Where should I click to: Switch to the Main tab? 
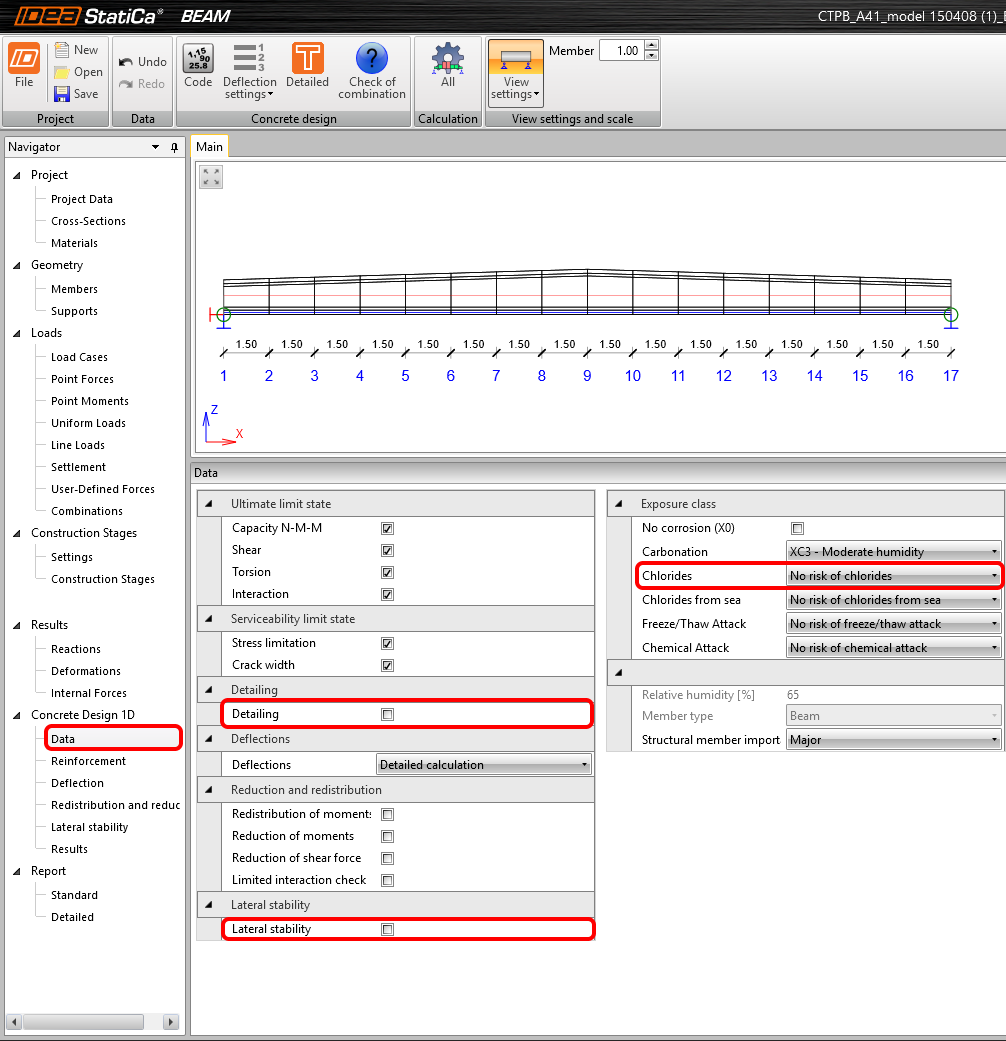(x=209, y=146)
